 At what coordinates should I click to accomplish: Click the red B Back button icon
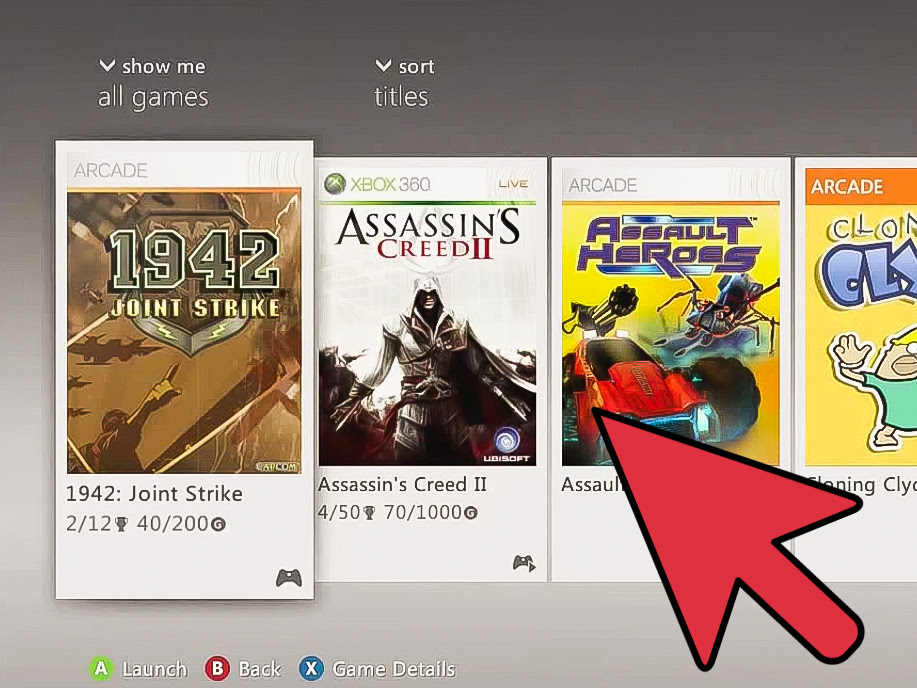pos(218,668)
